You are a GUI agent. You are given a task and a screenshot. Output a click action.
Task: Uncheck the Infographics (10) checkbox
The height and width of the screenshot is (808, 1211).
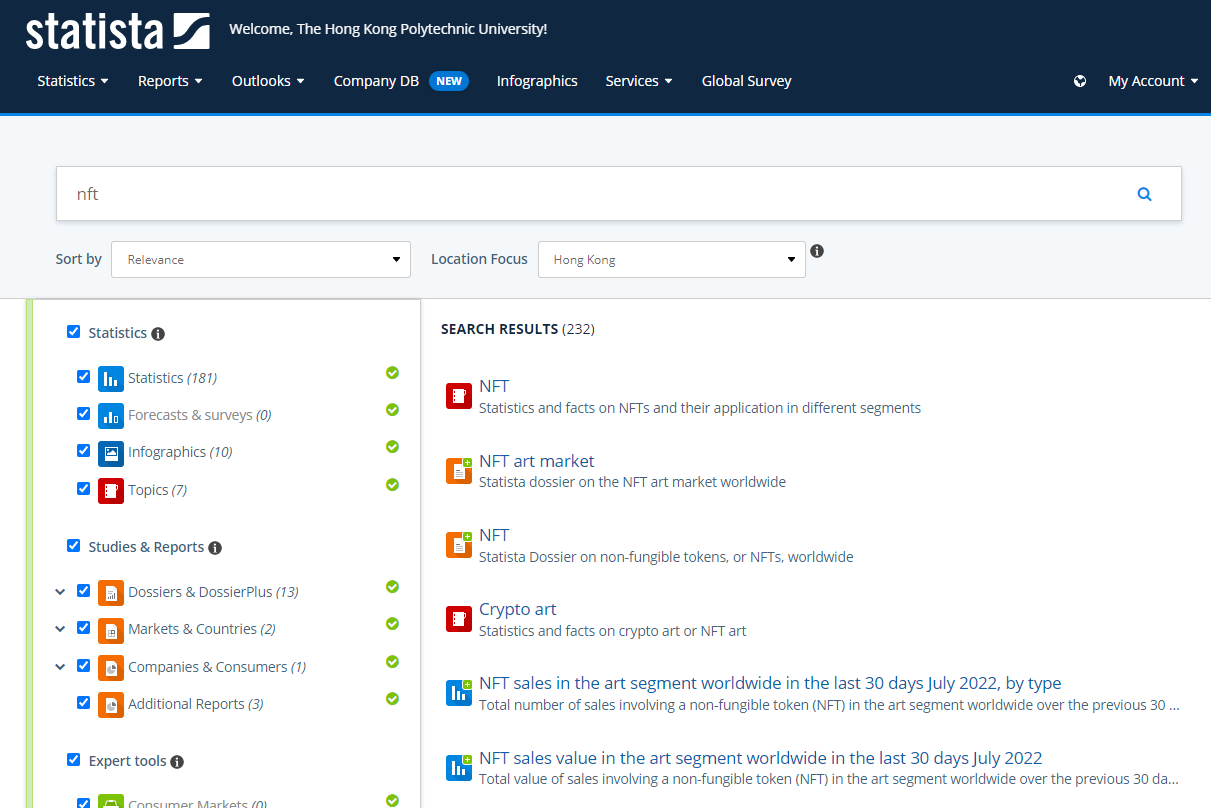(x=83, y=451)
